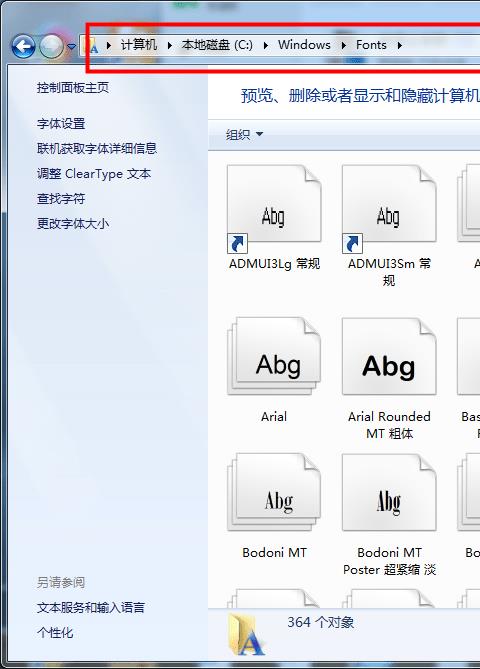Expand the arrow after 本地磁盘 (C:)

(x=265, y=45)
